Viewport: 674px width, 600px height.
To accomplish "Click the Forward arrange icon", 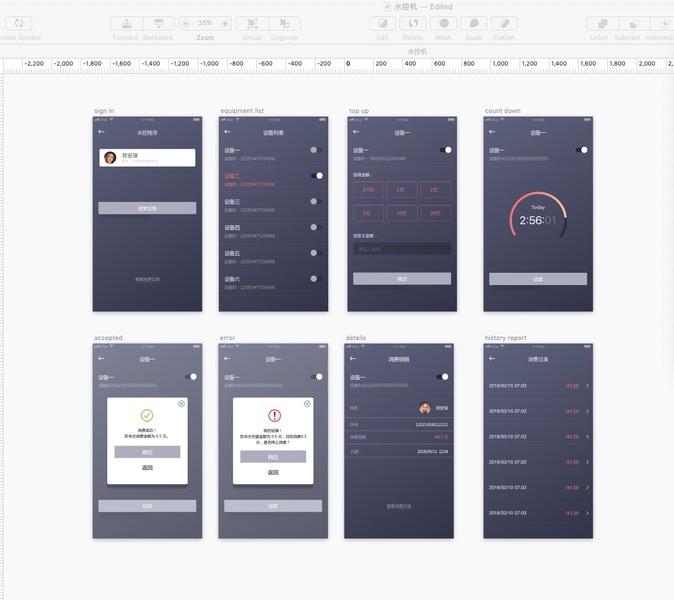I will (126, 23).
